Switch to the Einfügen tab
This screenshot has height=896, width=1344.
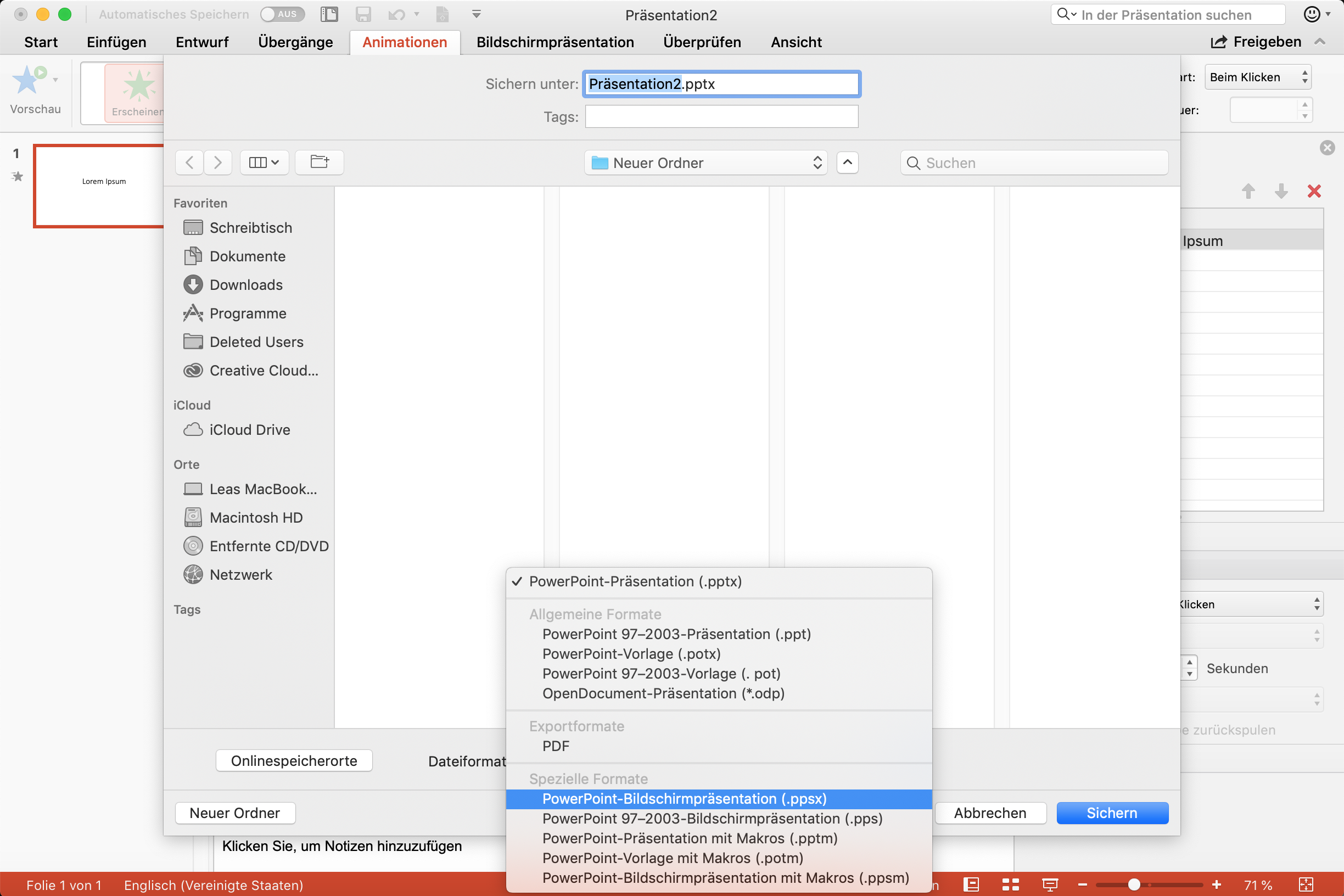click(x=116, y=42)
